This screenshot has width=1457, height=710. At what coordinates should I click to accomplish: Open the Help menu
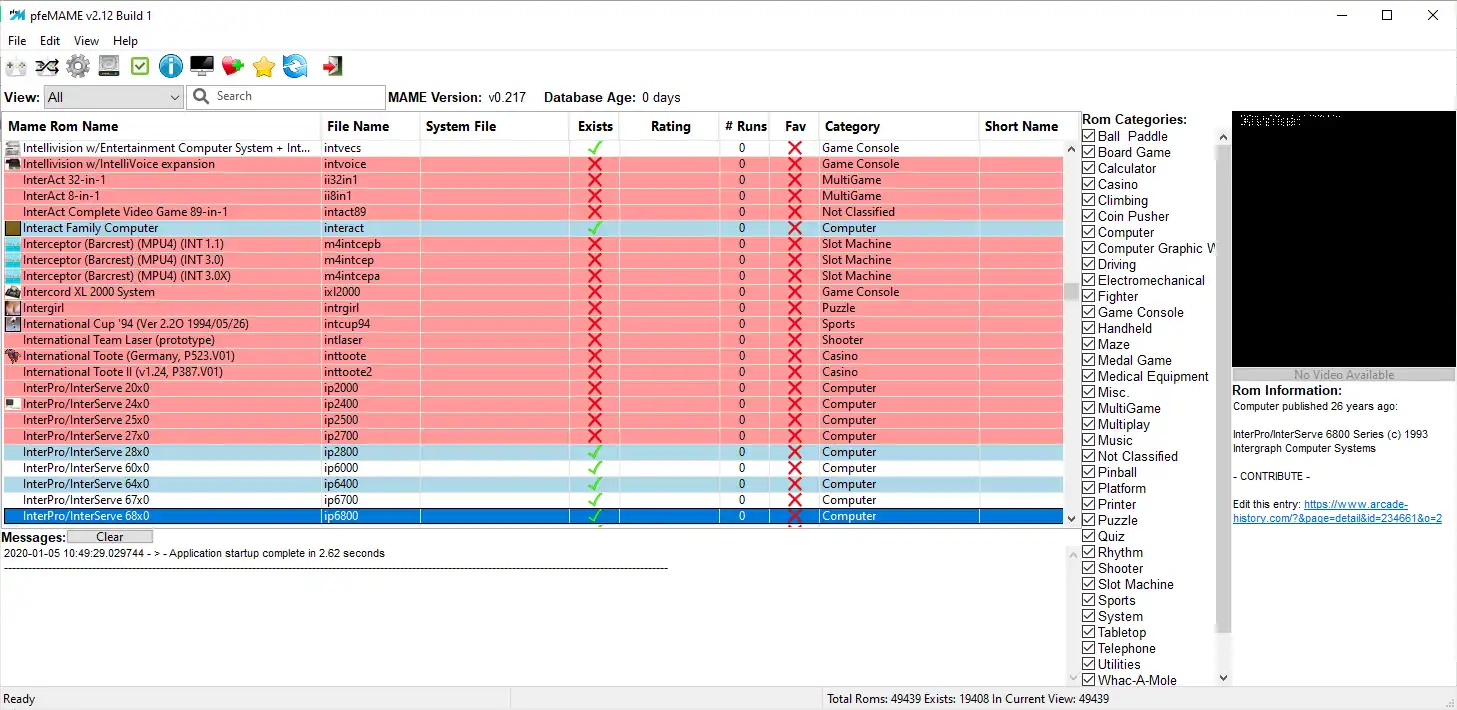pos(126,41)
